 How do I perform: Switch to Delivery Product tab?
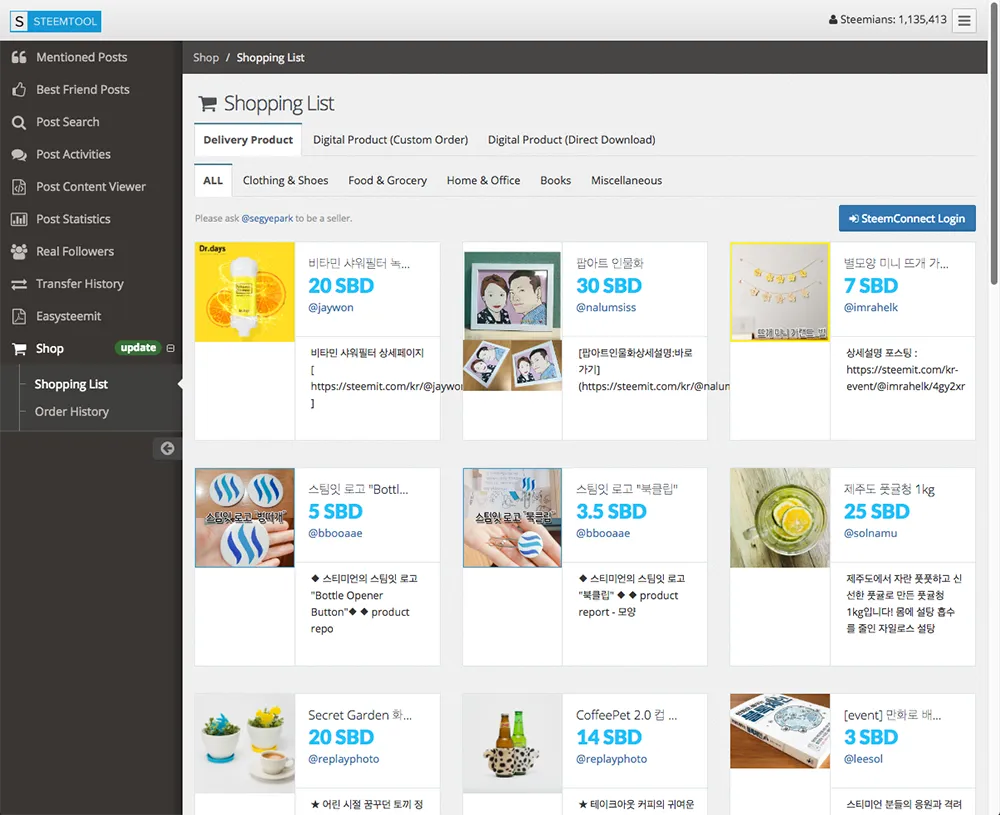pyautogui.click(x=248, y=140)
